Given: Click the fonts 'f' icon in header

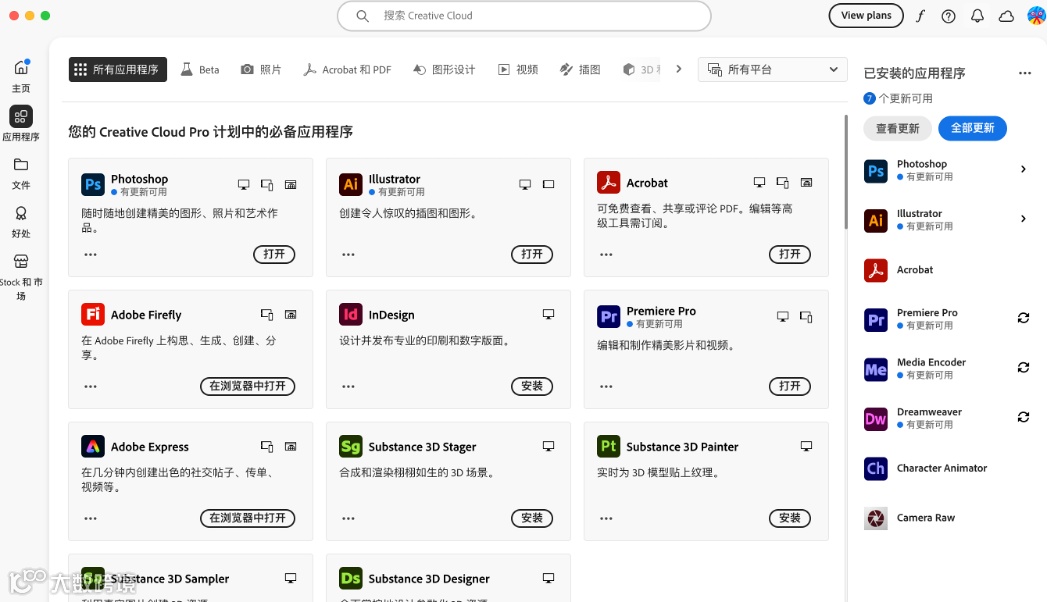Looking at the screenshot, I should (x=920, y=16).
